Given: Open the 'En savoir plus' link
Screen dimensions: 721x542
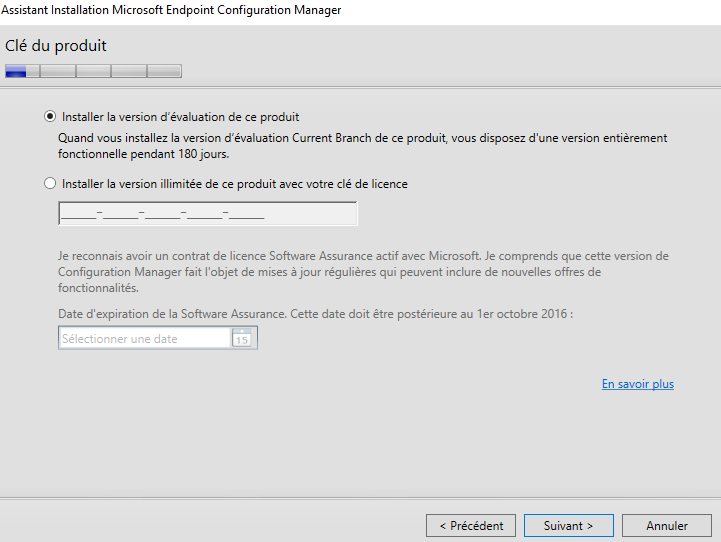Looking at the screenshot, I should [x=637, y=384].
